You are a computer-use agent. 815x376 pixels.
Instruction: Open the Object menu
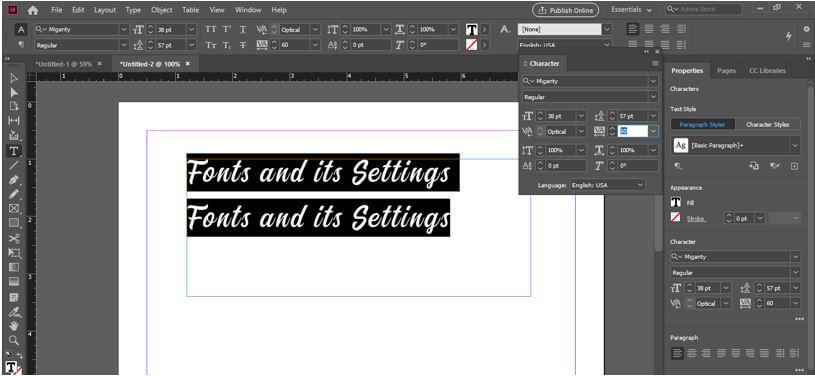162,10
